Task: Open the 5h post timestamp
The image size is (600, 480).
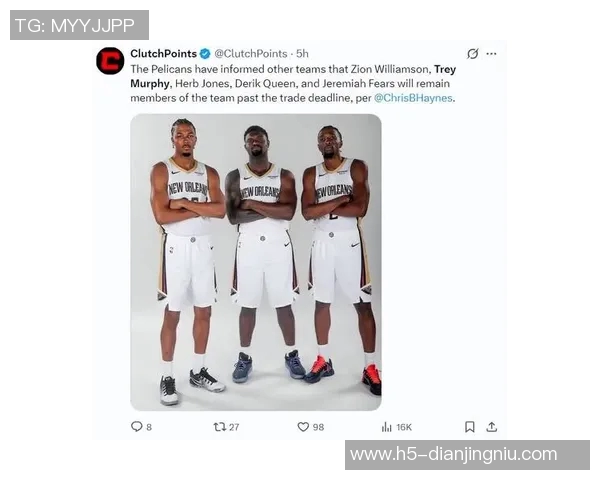Action: click(x=302, y=54)
